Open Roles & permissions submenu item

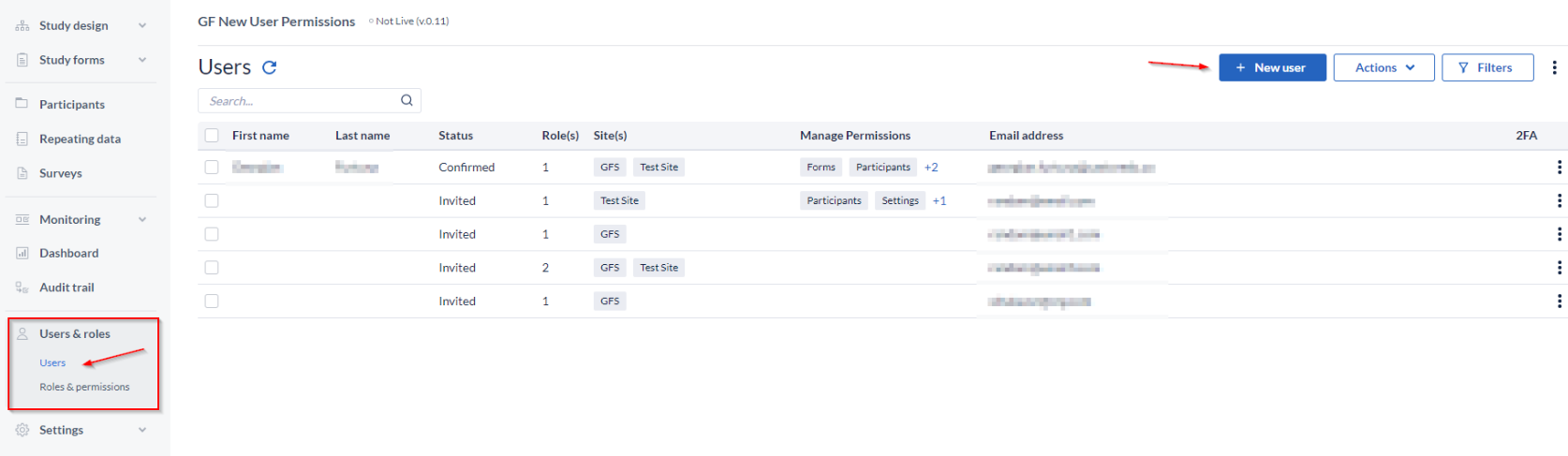84,387
